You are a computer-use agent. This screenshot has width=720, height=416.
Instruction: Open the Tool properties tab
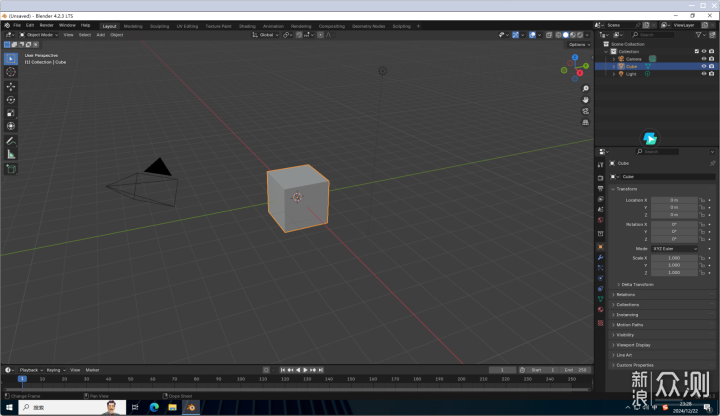click(601, 165)
